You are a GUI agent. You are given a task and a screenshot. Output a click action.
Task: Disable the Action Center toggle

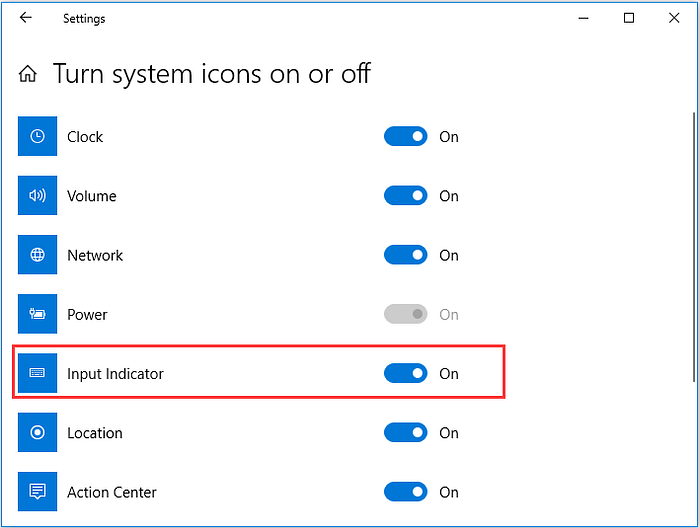coord(405,492)
